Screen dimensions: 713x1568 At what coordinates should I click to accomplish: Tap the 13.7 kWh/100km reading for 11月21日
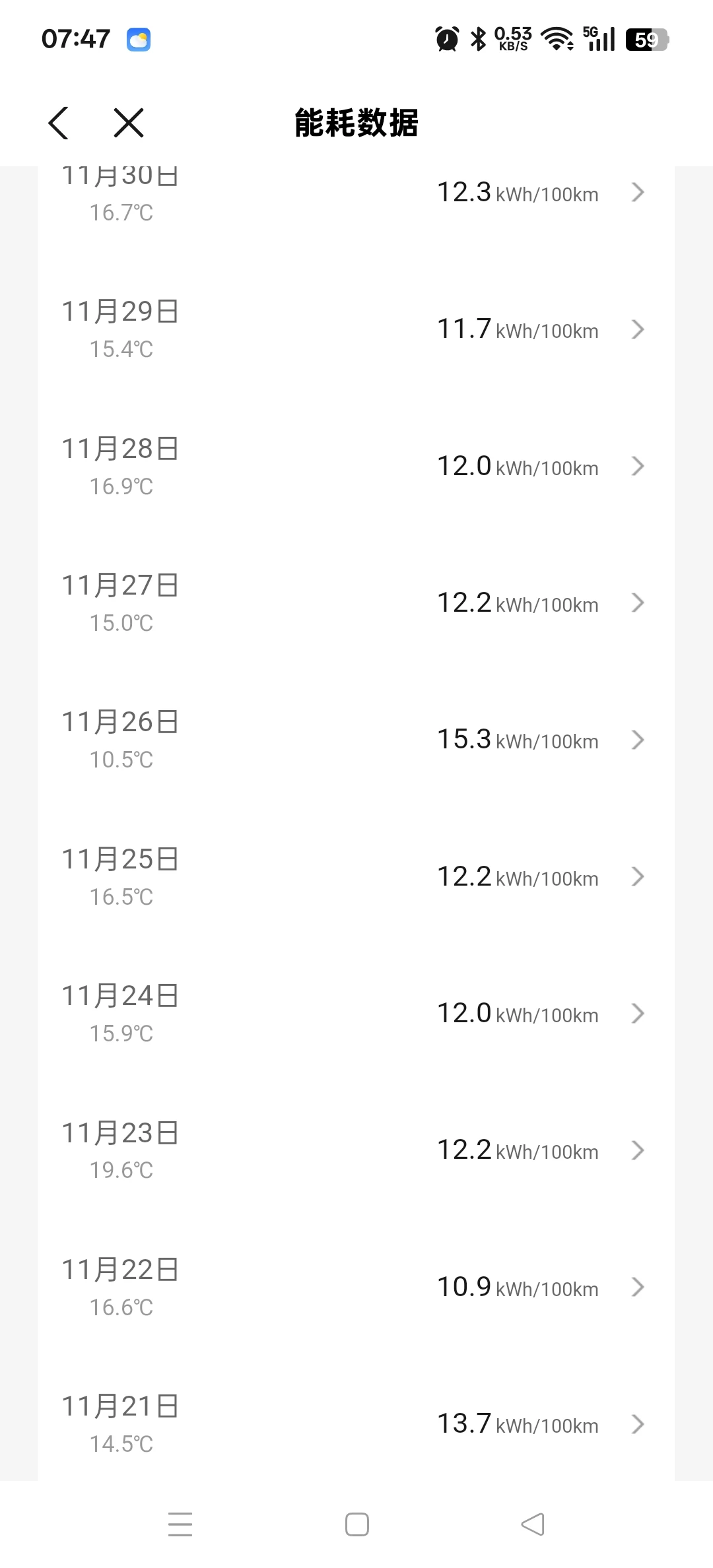pyautogui.click(x=518, y=1424)
